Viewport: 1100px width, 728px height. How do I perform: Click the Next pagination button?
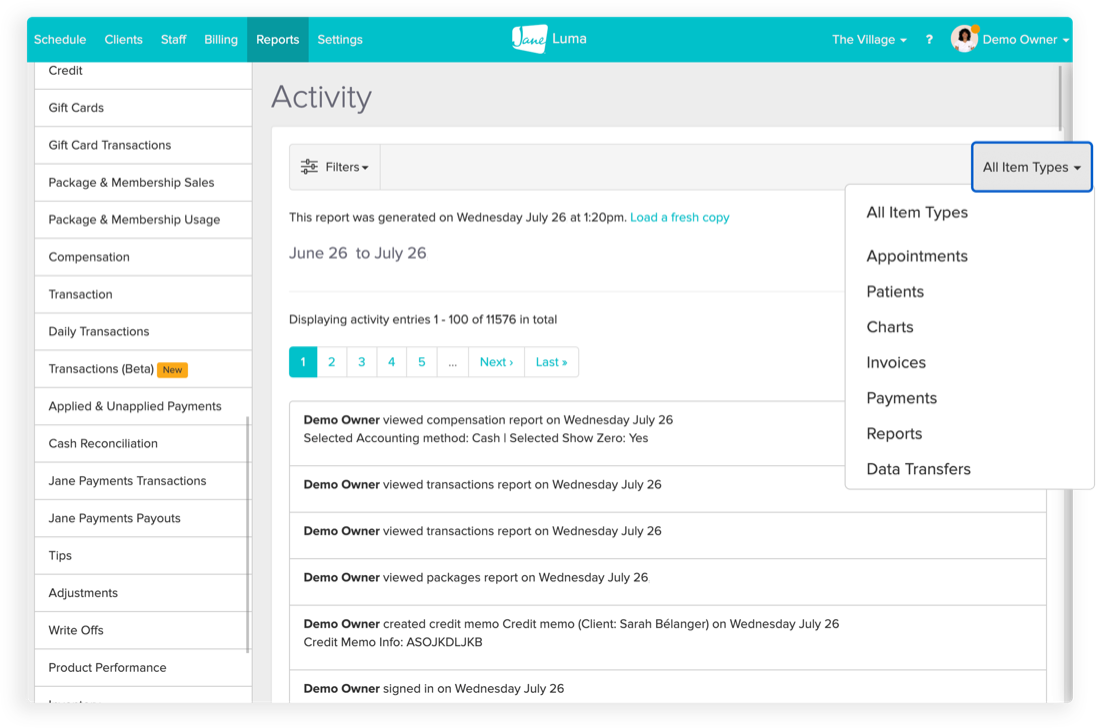(496, 362)
